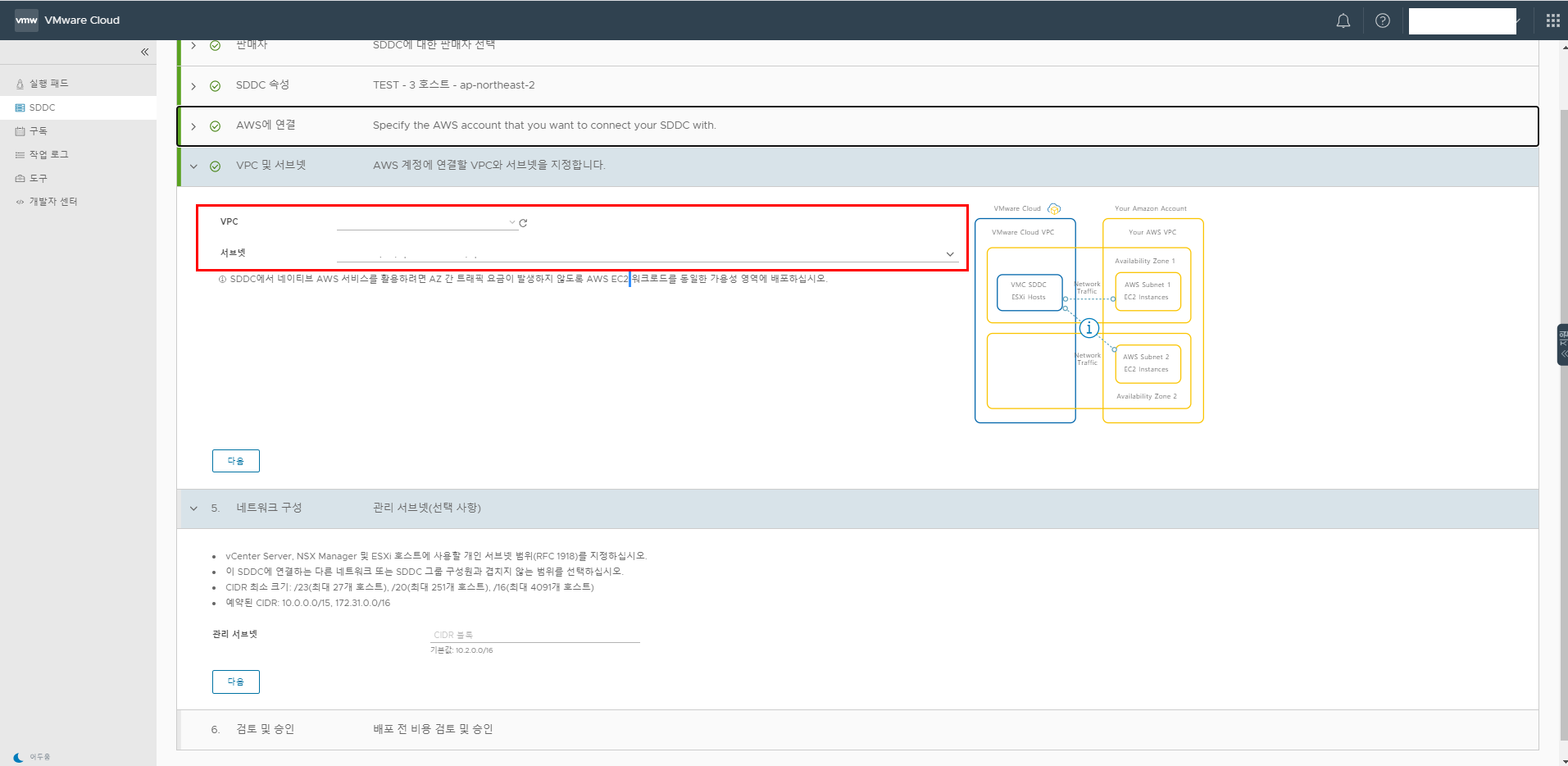1568x766 pixels.
Task: Focus the CIDR 블록 input field
Action: [x=535, y=635]
